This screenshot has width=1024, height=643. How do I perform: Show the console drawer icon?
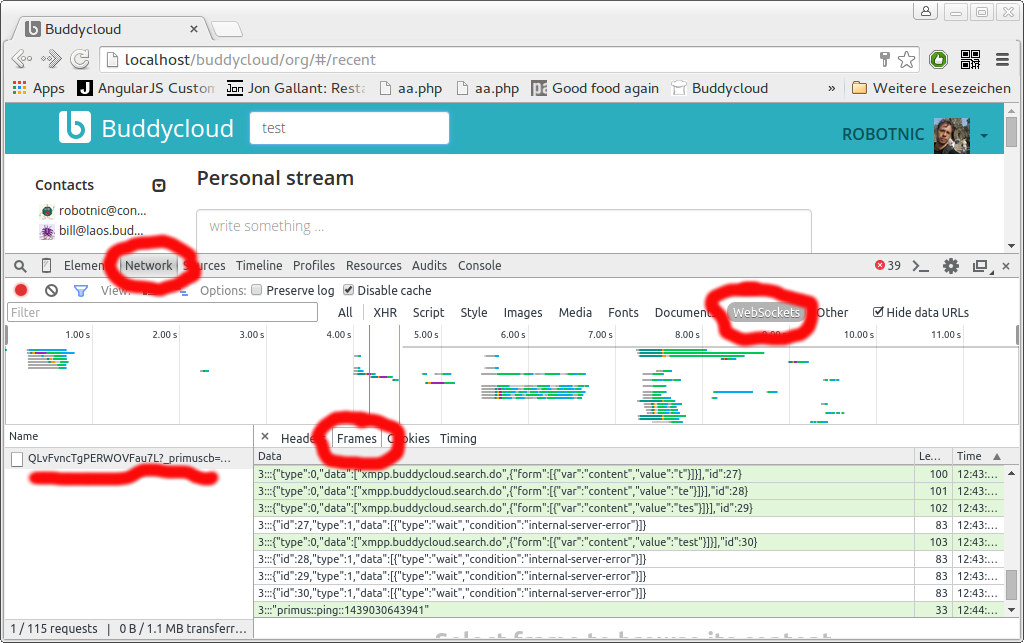point(922,266)
